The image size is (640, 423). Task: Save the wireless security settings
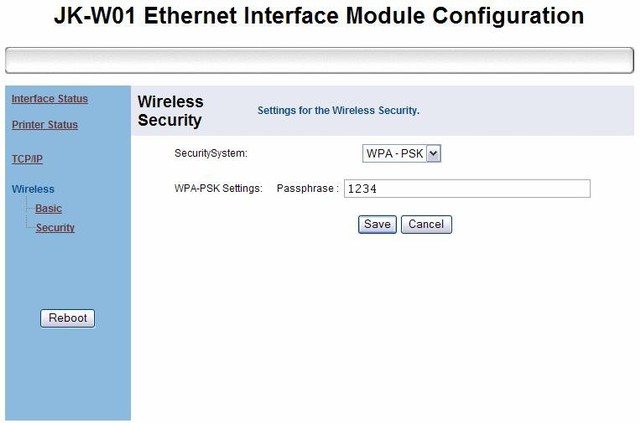click(377, 224)
